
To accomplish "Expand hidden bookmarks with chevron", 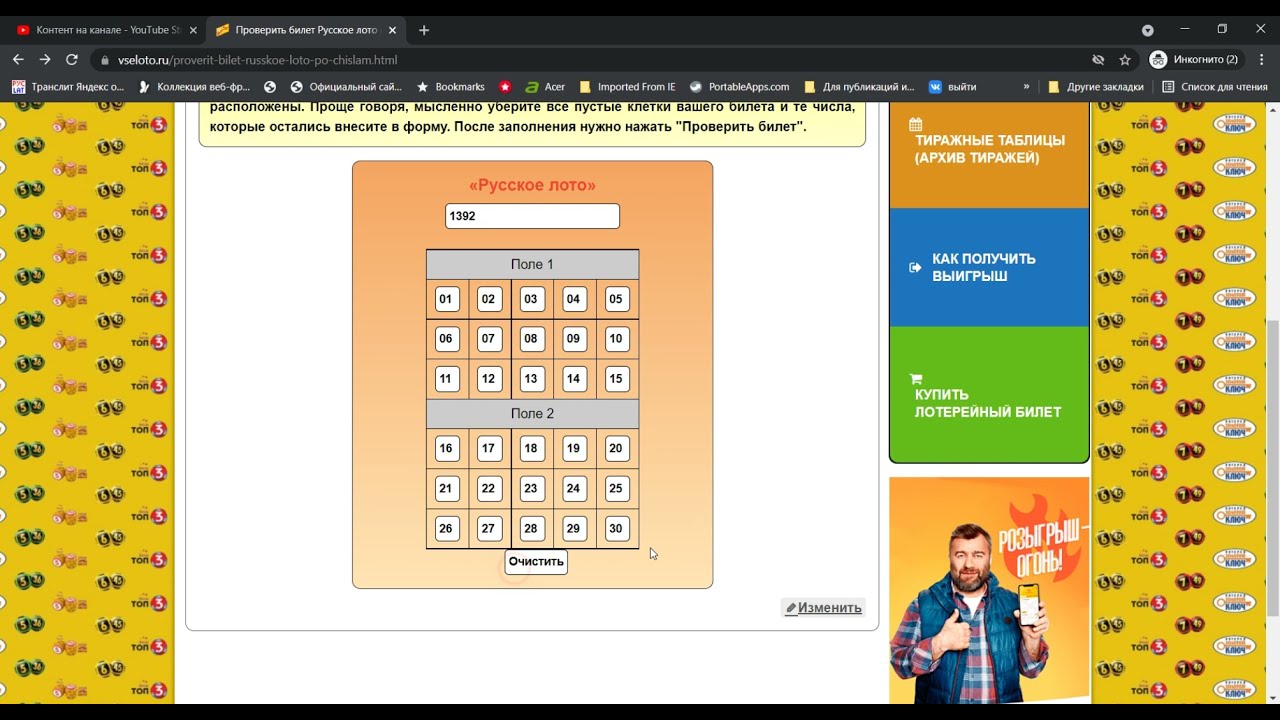I will 1026,87.
